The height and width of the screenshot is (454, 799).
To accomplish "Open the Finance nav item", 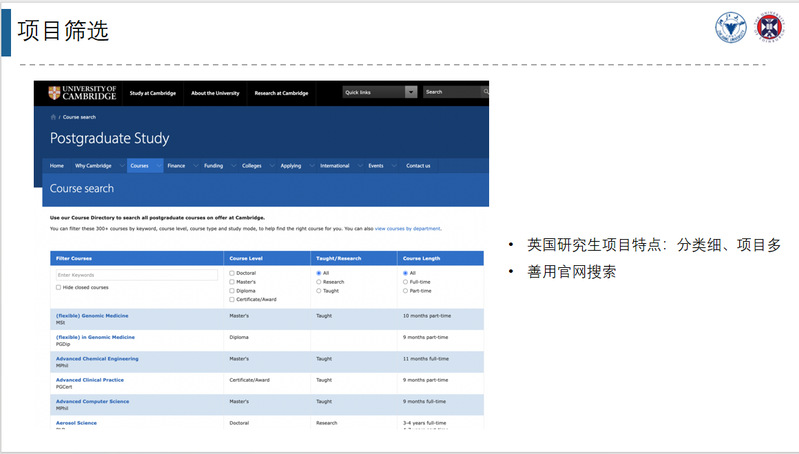I will click(176, 166).
